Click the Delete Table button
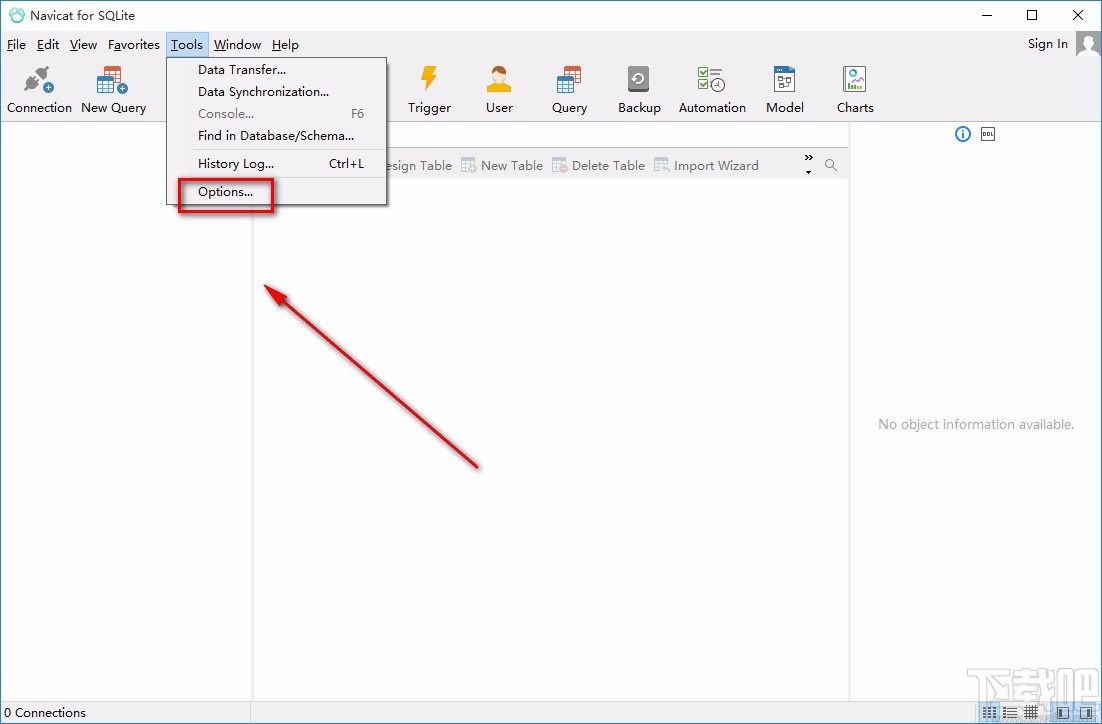The height and width of the screenshot is (724, 1102). [598, 165]
